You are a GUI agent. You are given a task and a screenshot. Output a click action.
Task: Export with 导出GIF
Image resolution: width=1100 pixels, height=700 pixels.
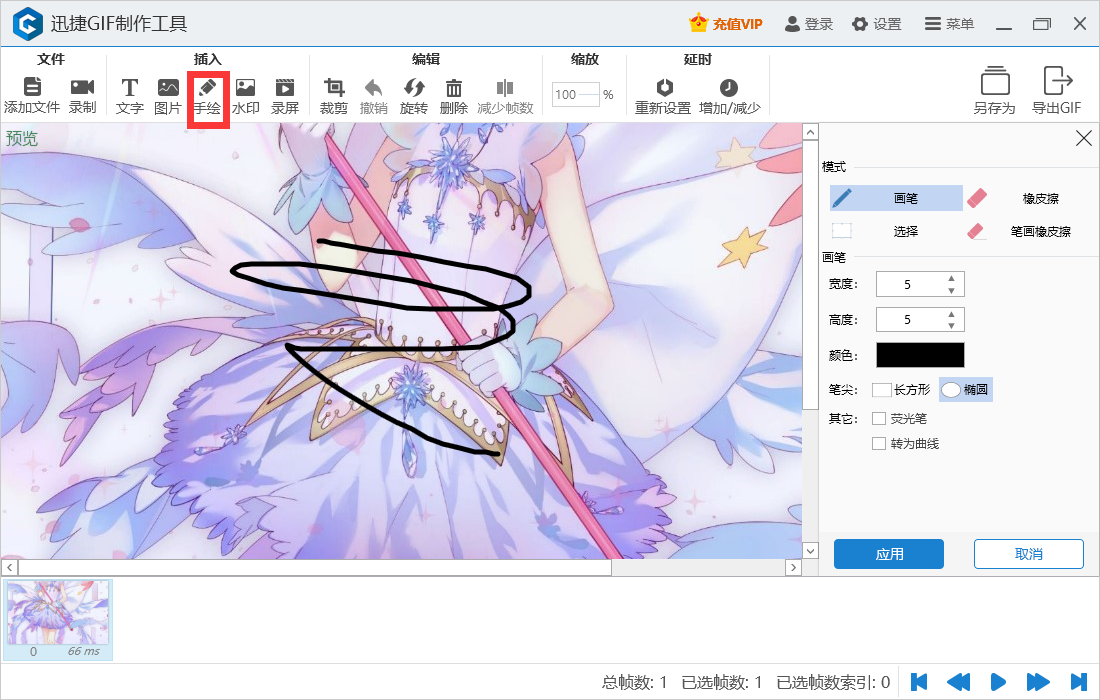coord(1057,90)
